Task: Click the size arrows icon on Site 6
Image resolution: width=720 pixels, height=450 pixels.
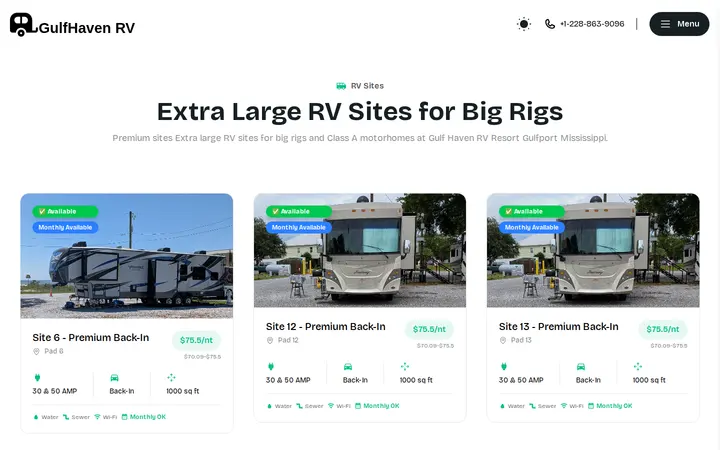Action: 171,377
